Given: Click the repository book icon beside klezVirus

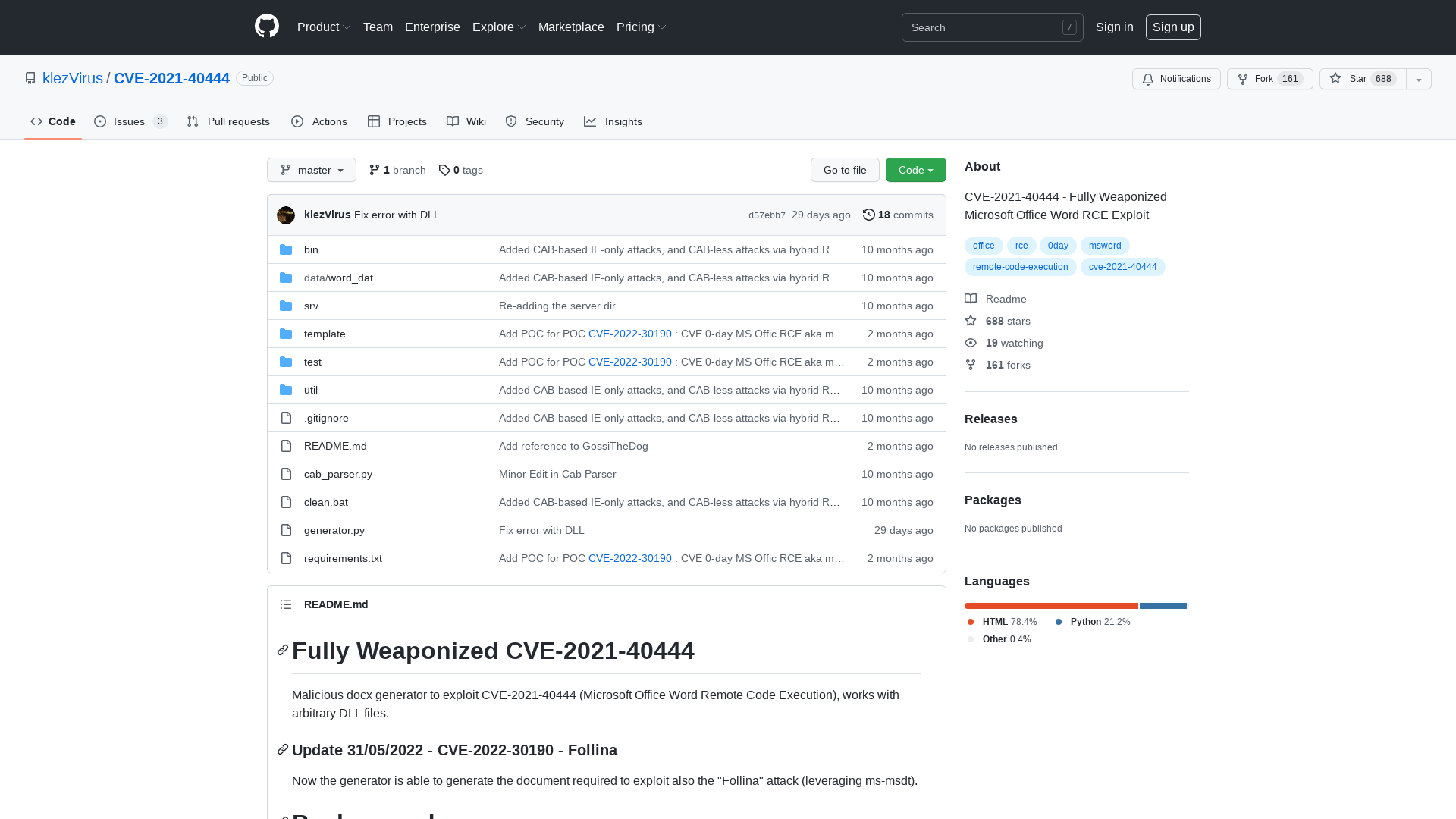Looking at the screenshot, I should pyautogui.click(x=30, y=78).
